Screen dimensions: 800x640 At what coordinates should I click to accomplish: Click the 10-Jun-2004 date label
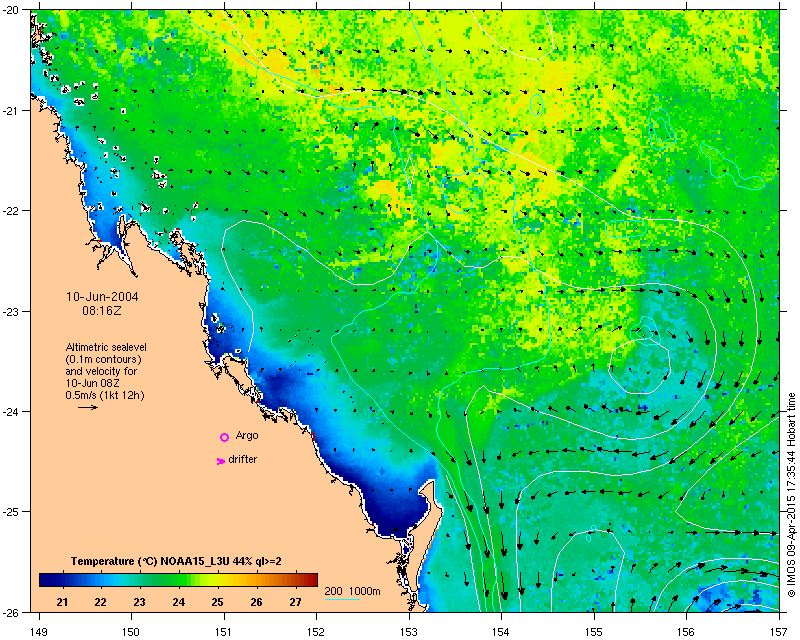102,297
